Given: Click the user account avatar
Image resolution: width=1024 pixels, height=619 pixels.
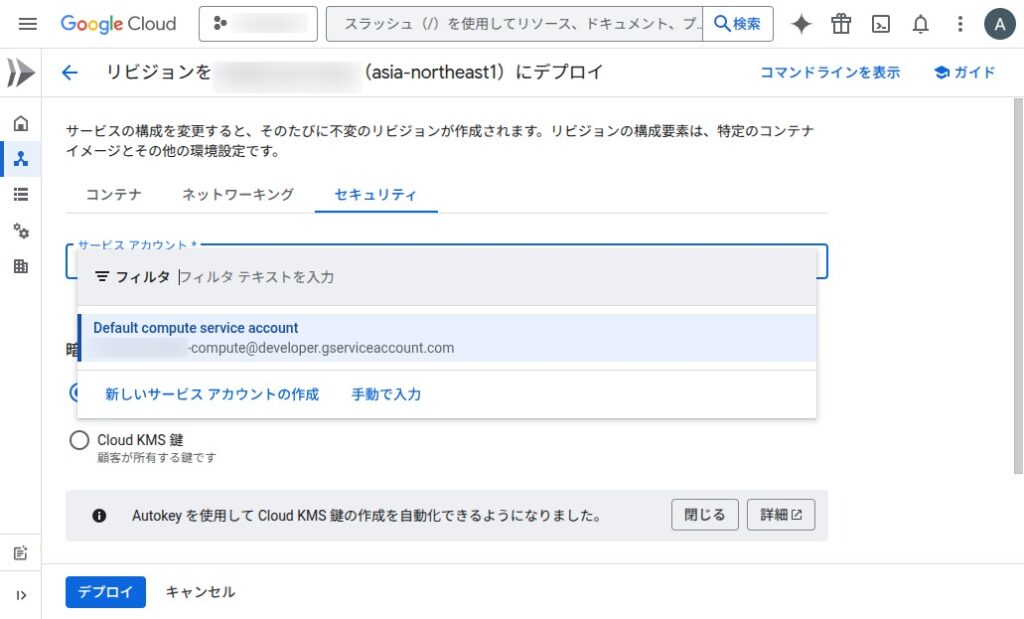Looking at the screenshot, I should [999, 24].
